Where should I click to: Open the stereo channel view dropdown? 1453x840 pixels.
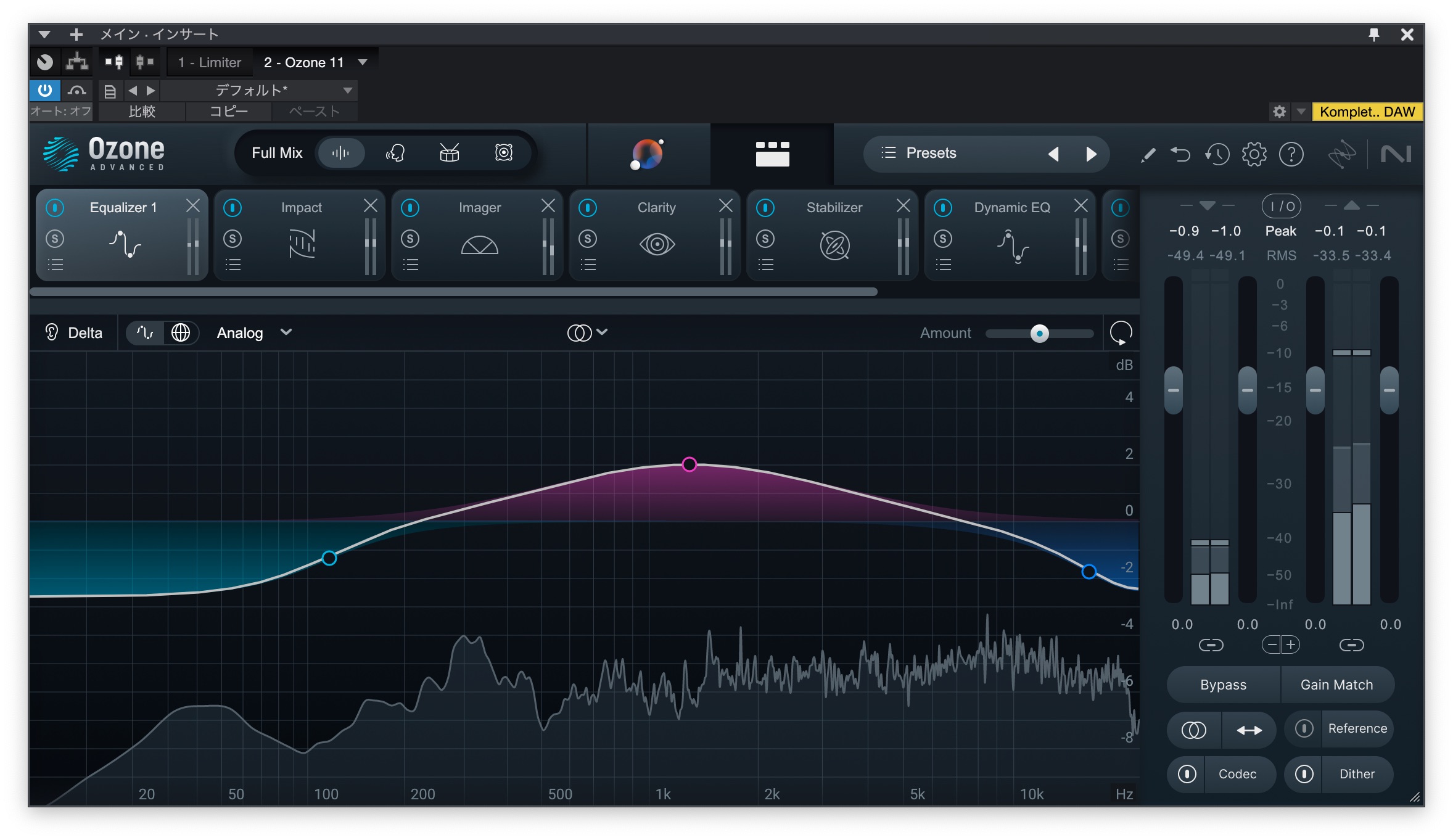click(587, 332)
